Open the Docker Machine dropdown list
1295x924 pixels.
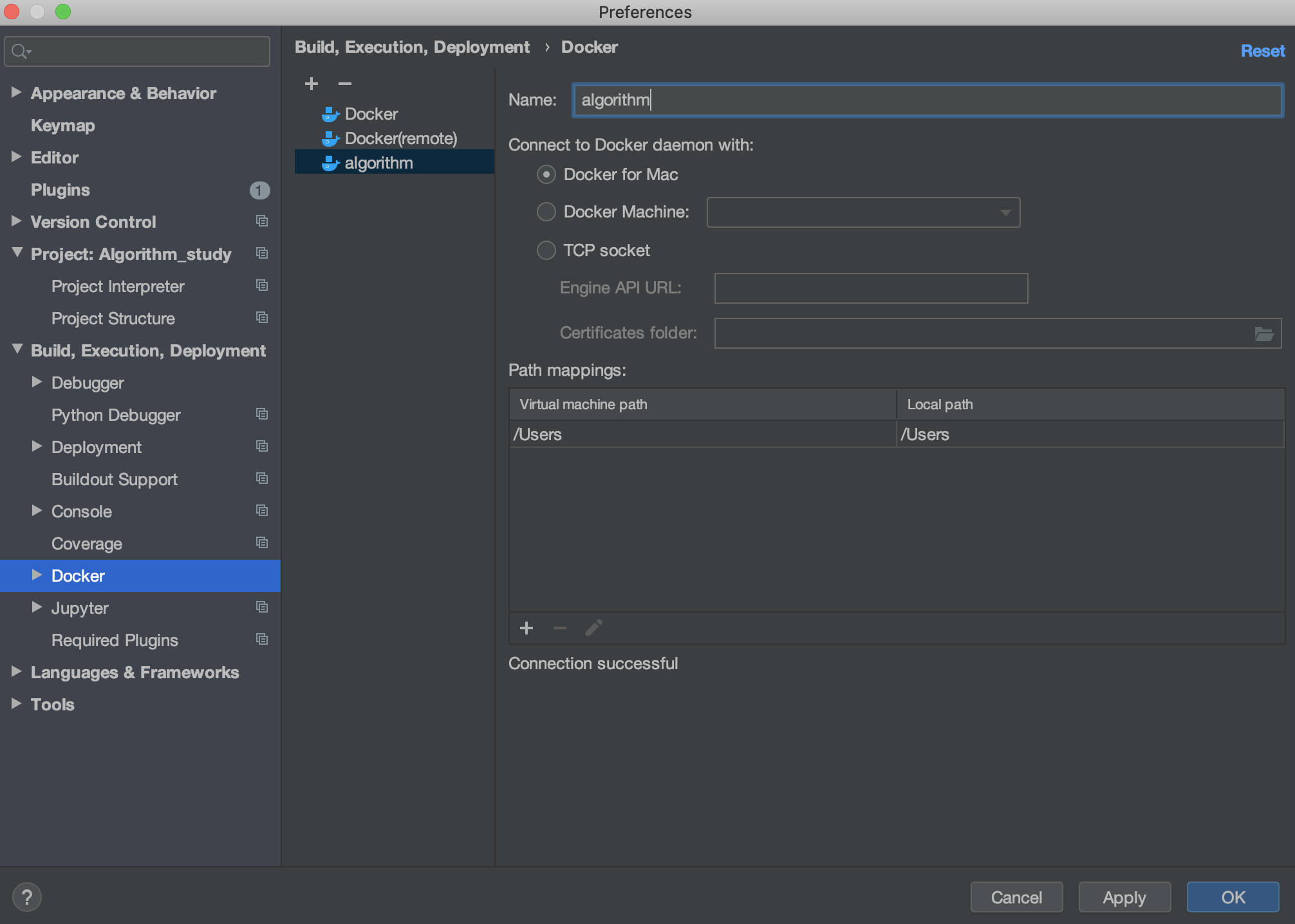1005,213
